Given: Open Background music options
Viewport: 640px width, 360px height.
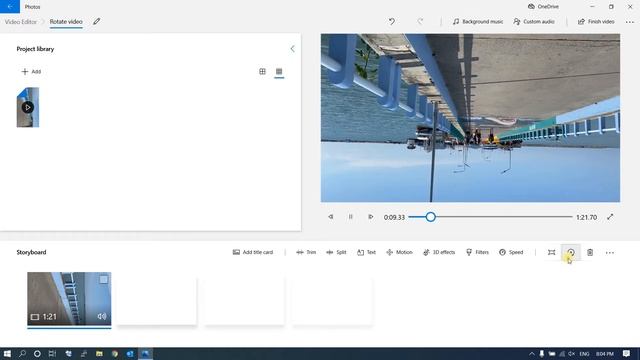Looking at the screenshot, I should 478,22.
